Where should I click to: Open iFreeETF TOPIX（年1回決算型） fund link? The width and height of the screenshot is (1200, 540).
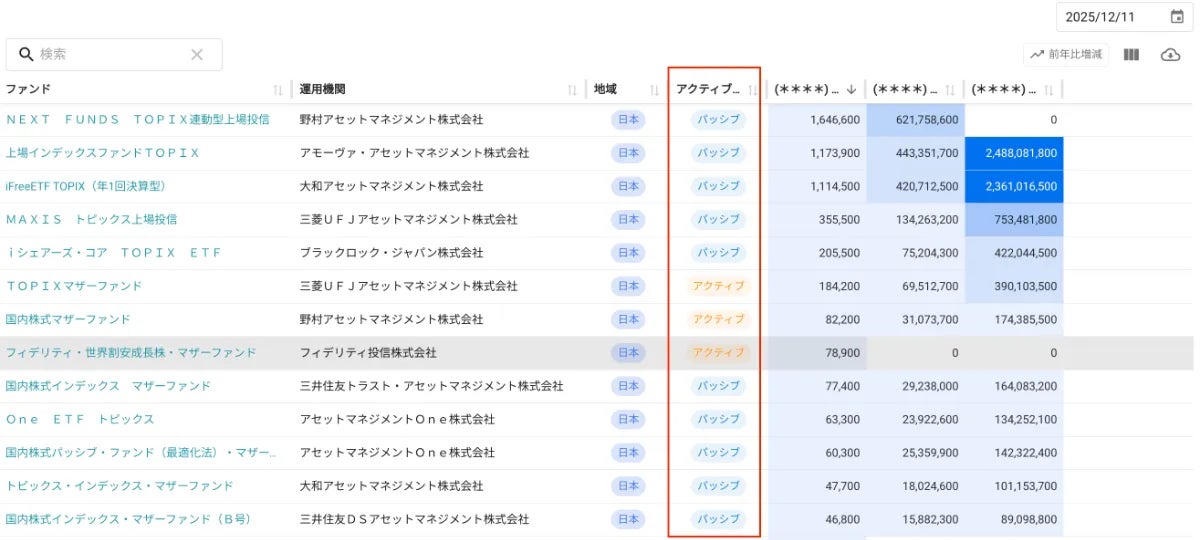tap(85, 186)
